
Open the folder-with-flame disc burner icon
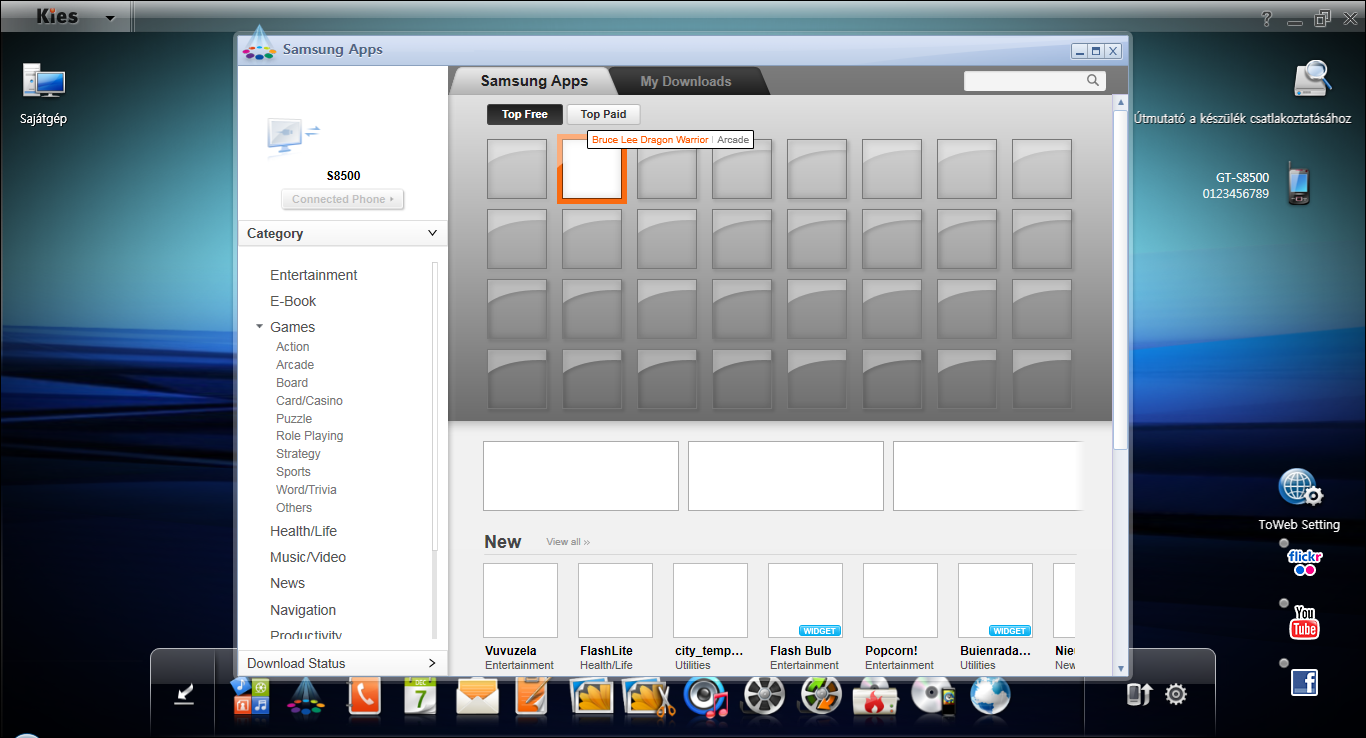tap(877, 697)
